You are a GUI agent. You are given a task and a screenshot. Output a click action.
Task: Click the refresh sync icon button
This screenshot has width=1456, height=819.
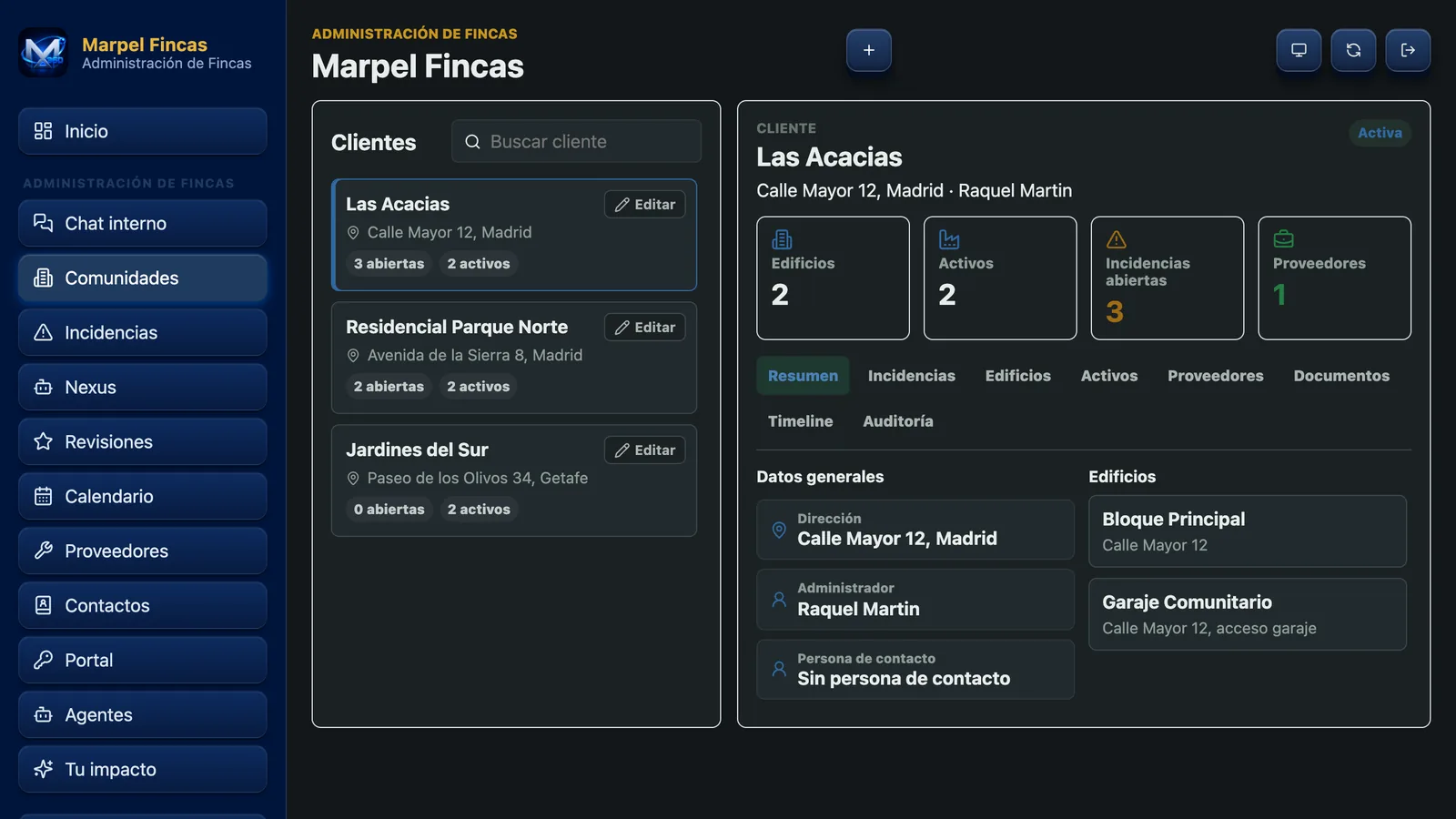point(1353,50)
